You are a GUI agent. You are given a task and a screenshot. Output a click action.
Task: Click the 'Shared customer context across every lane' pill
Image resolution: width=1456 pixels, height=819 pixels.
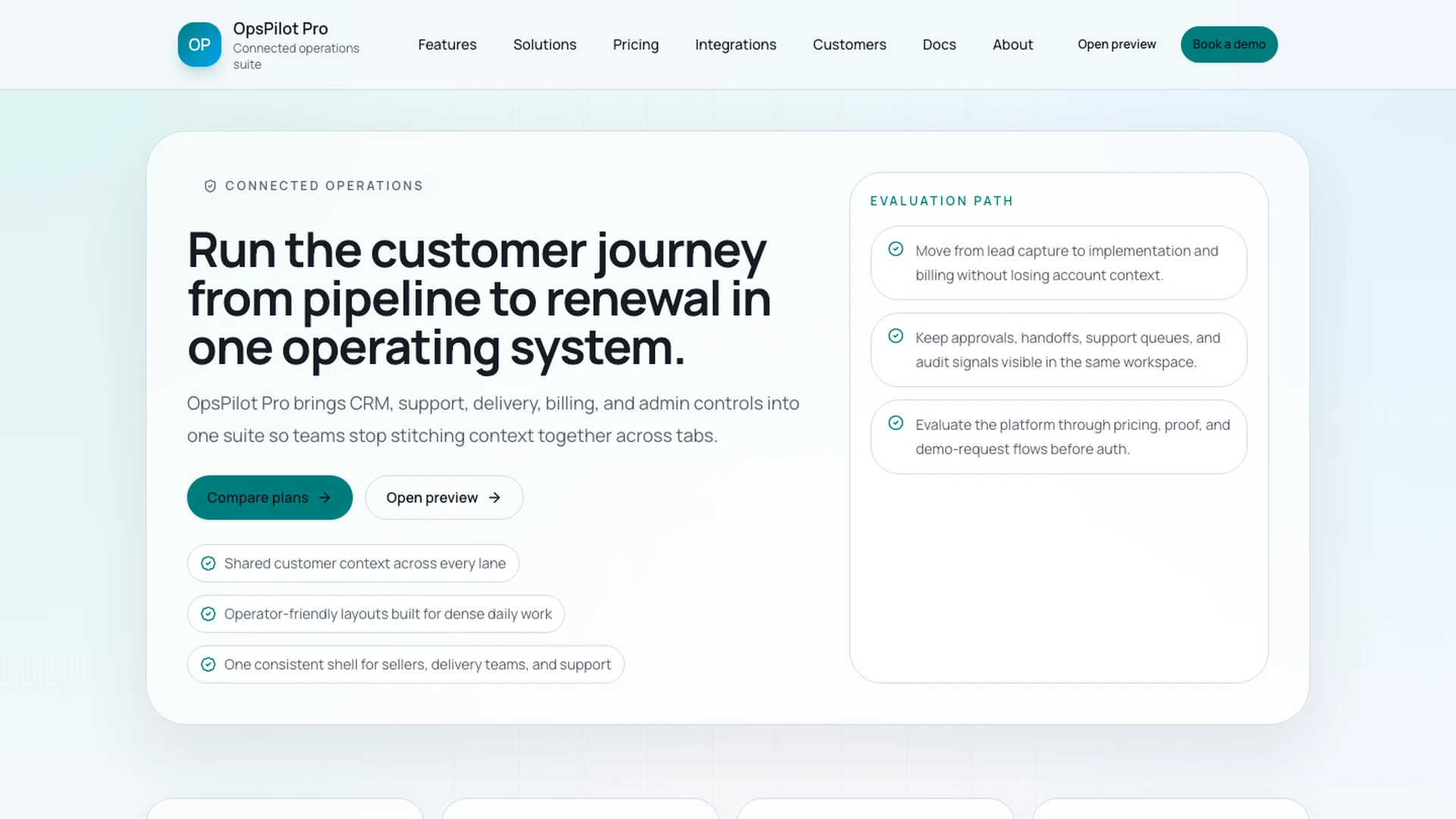[353, 563]
